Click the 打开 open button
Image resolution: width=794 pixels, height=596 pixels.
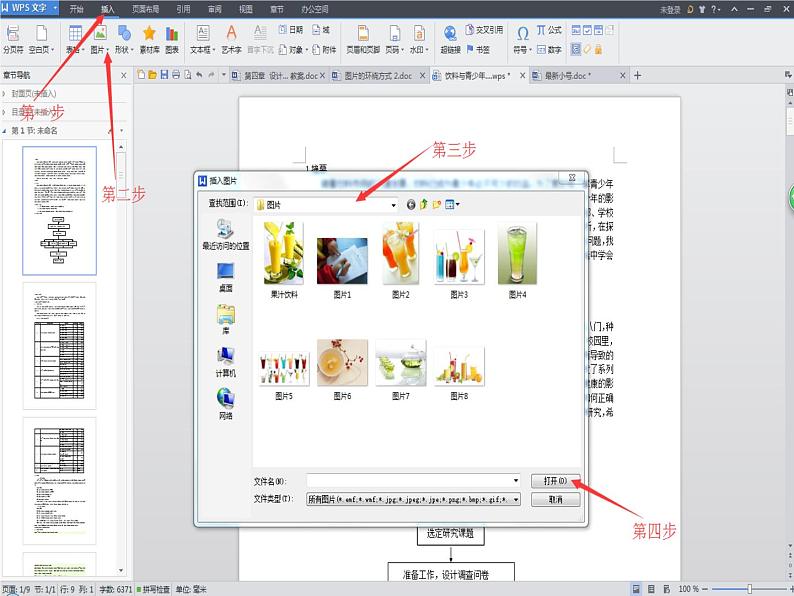555,481
